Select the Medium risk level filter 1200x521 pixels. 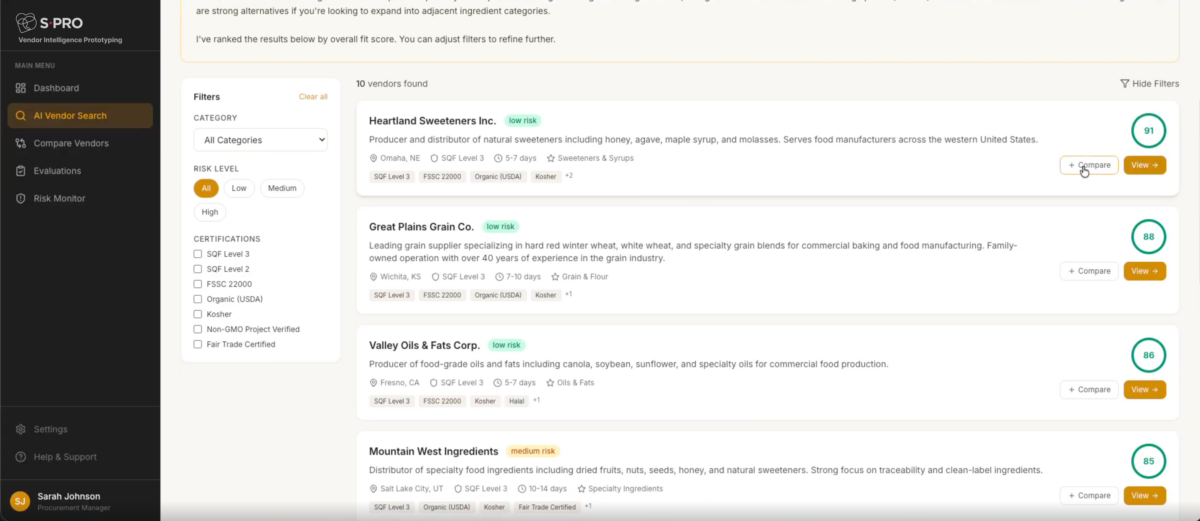(x=282, y=188)
